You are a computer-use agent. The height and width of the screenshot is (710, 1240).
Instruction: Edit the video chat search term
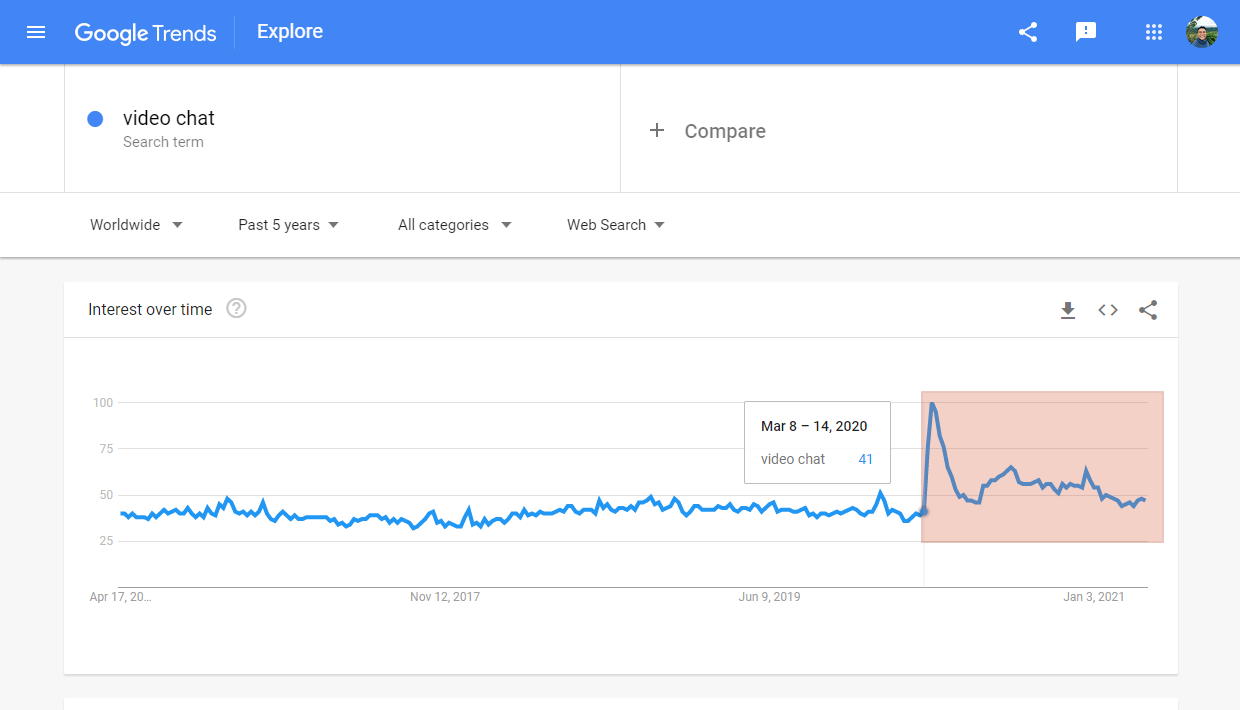169,118
